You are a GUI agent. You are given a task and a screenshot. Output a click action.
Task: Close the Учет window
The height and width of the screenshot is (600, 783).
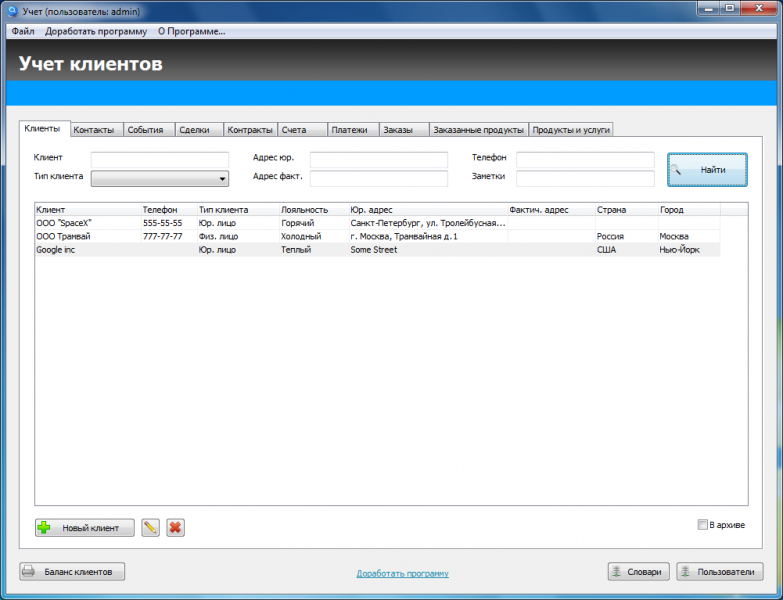tap(759, 8)
